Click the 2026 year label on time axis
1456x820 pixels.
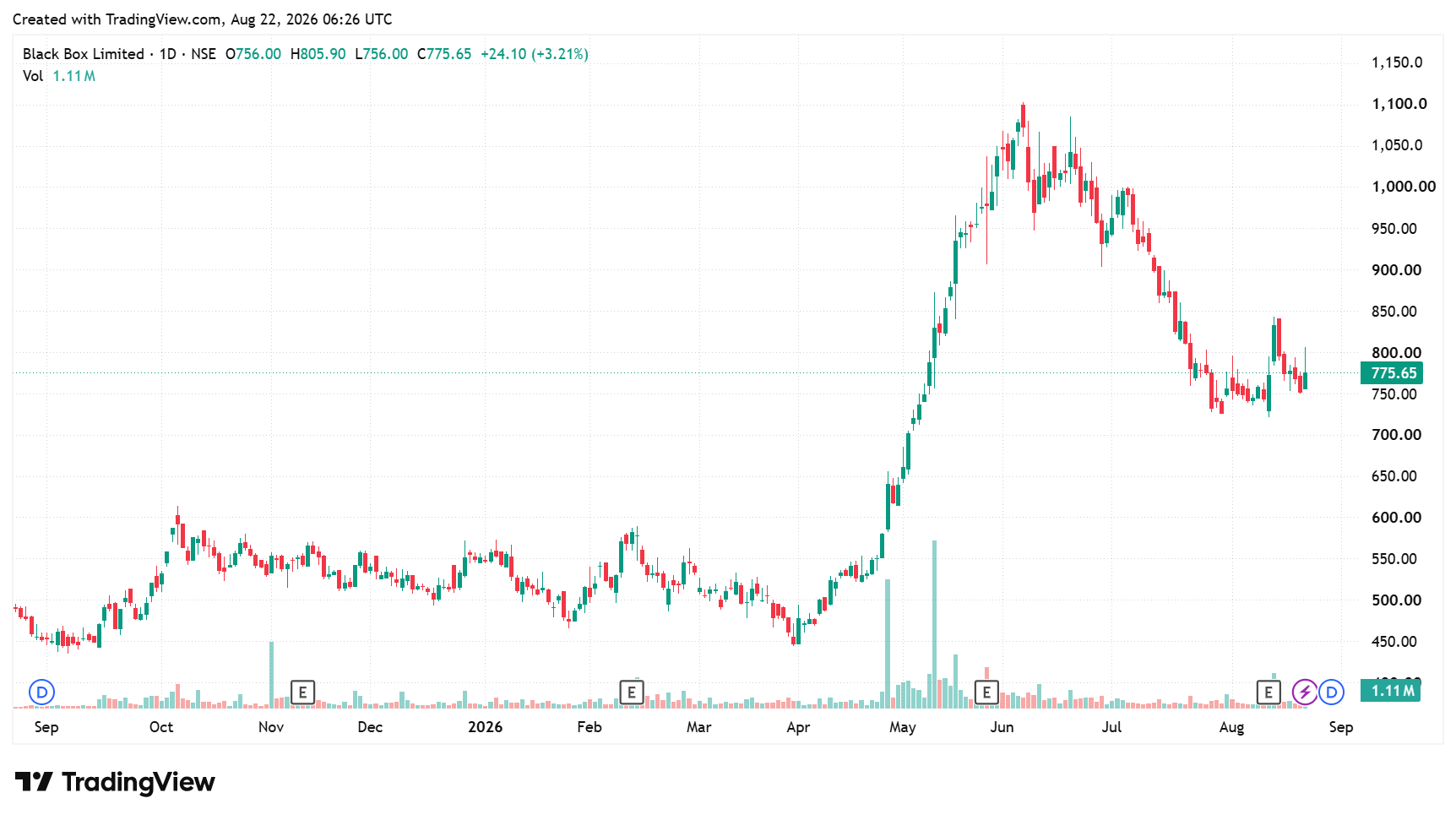click(x=486, y=727)
